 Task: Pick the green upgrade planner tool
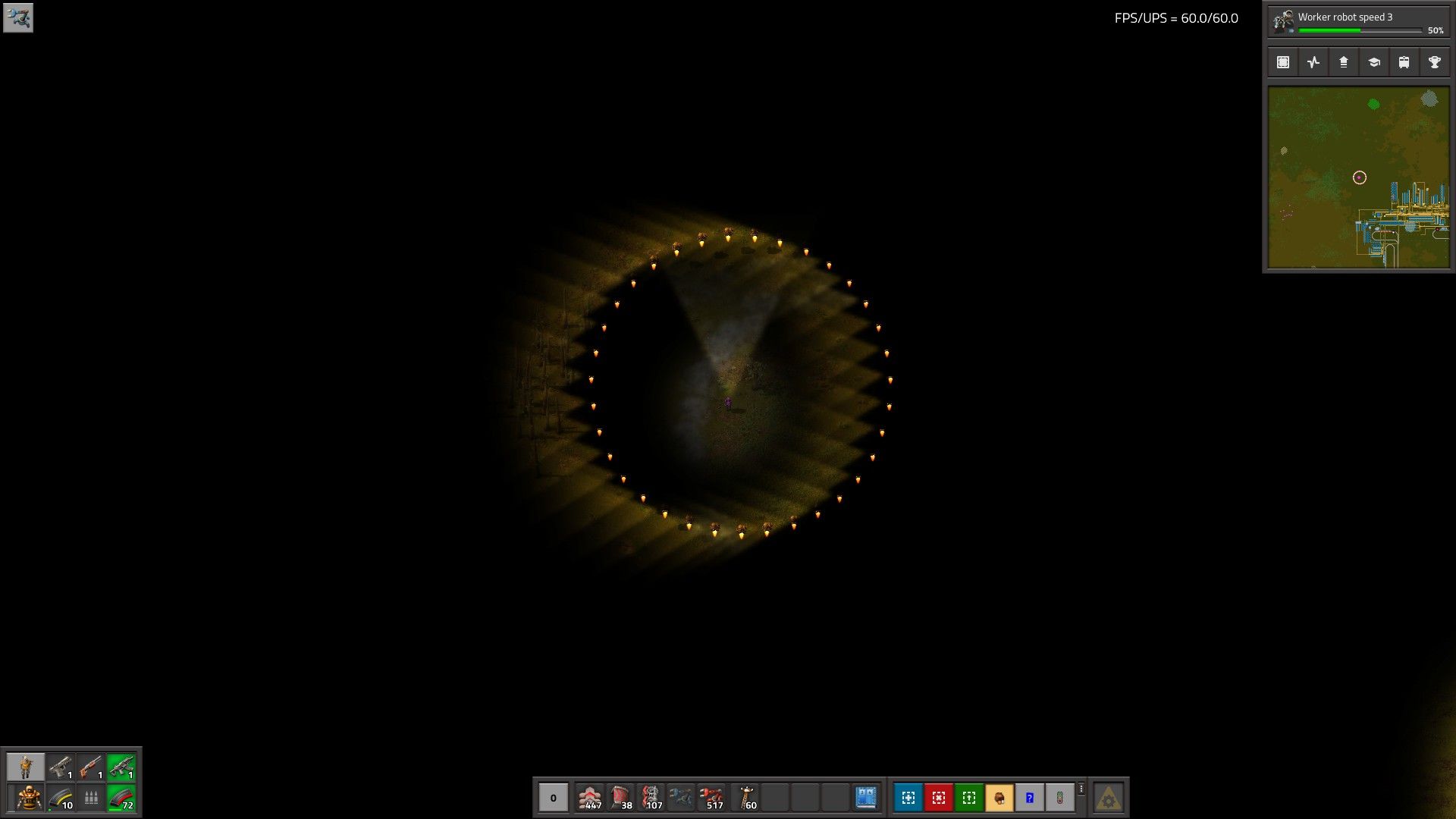tap(969, 797)
